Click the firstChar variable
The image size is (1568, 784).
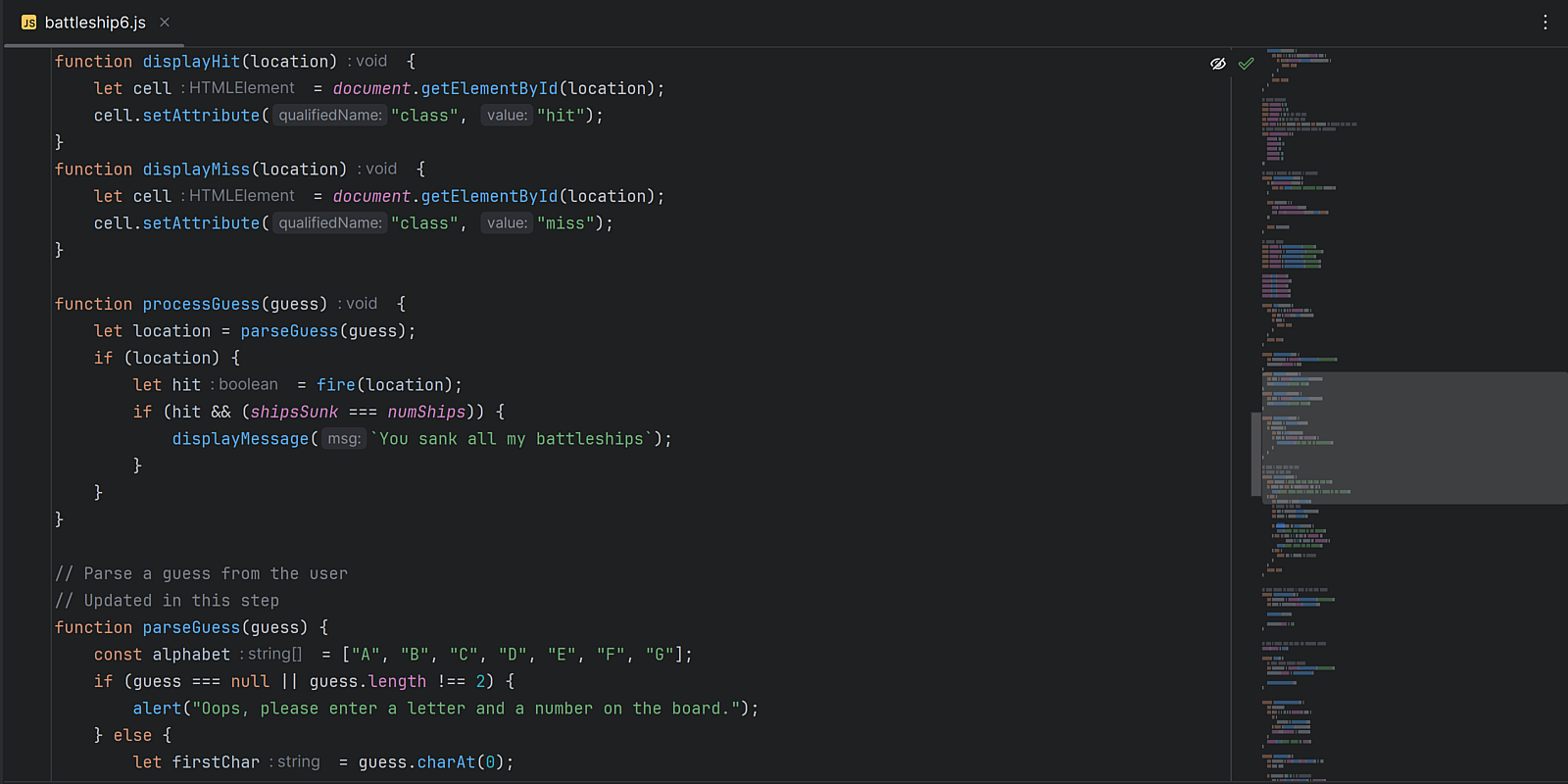(x=216, y=761)
